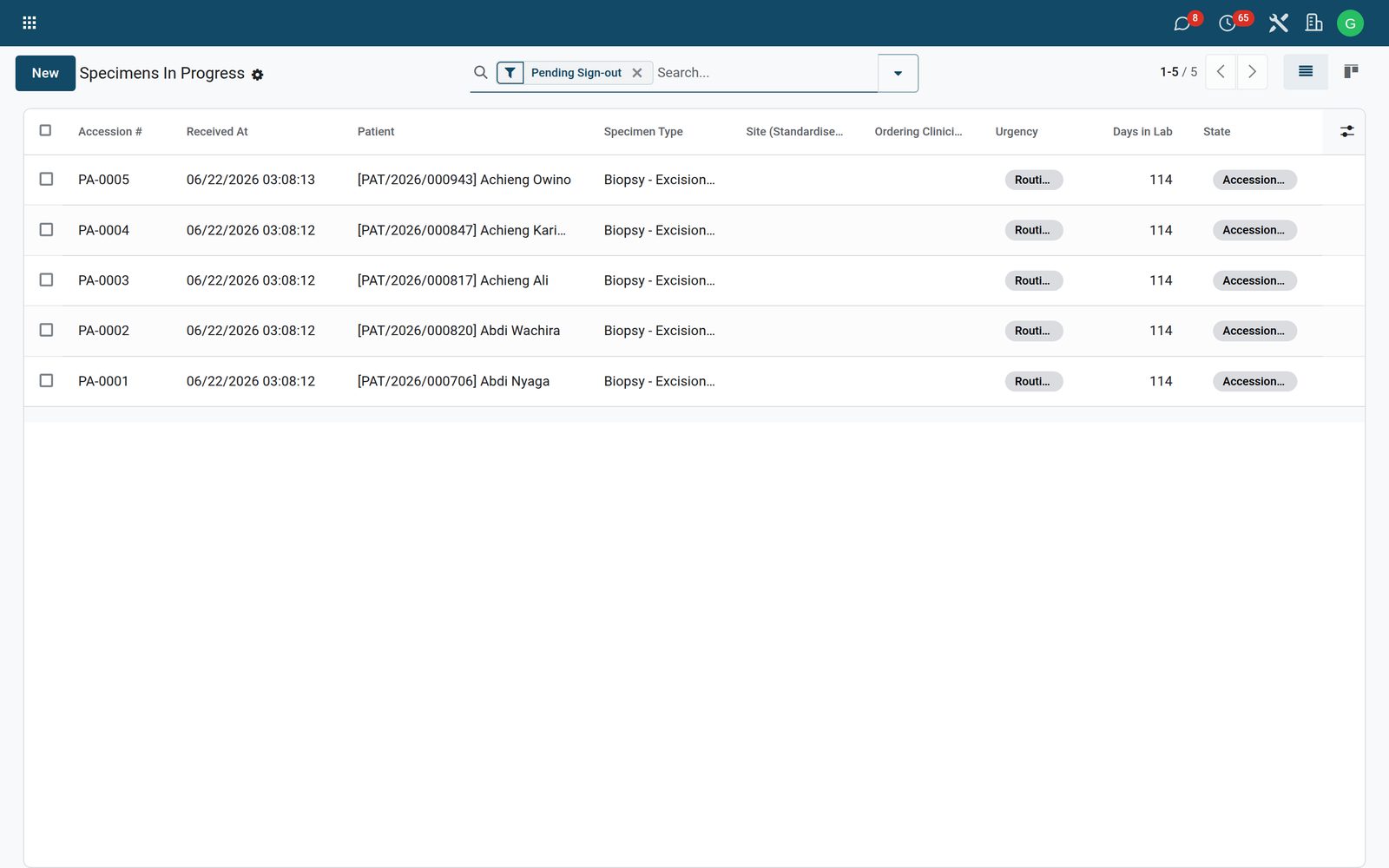The height and width of the screenshot is (868, 1389).
Task: Expand the search options dropdown arrow
Action: click(898, 73)
